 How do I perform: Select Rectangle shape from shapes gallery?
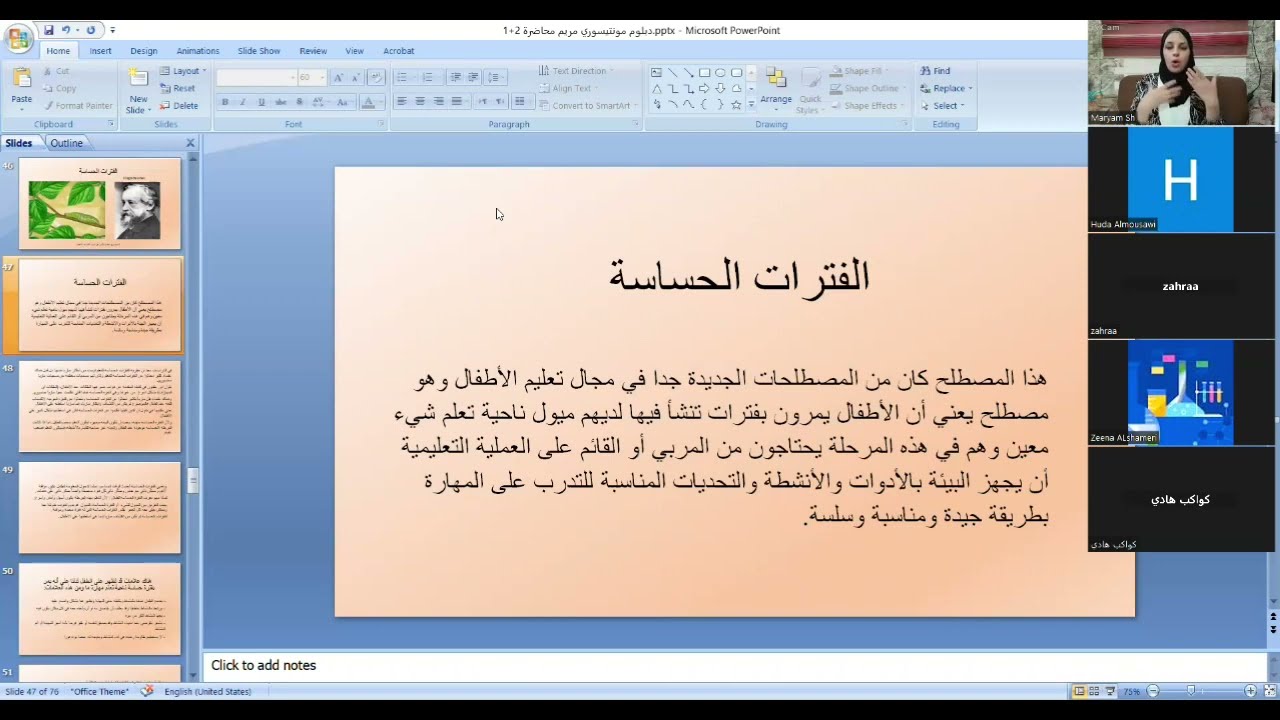click(705, 73)
